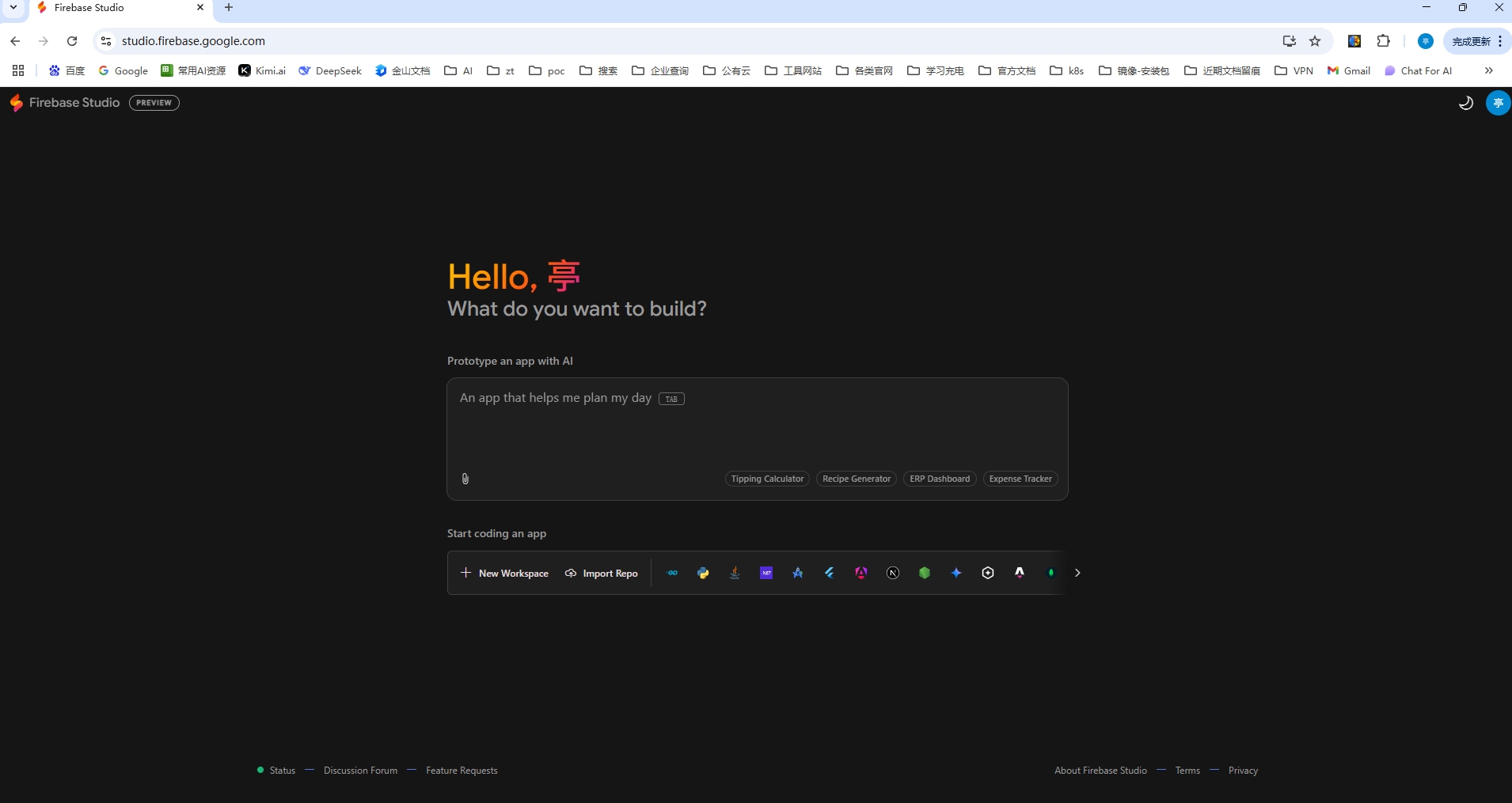Click the Firebase Studio logo
Viewport: 1512px width, 803px height.
click(65, 103)
